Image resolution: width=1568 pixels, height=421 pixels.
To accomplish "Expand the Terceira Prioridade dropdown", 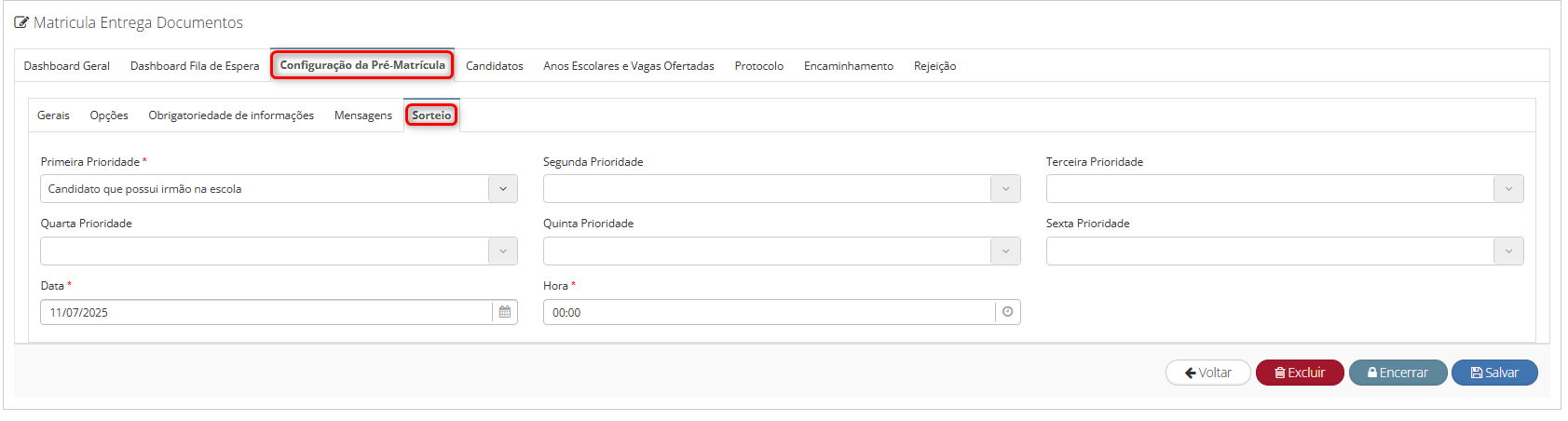I will pos(1285,189).
